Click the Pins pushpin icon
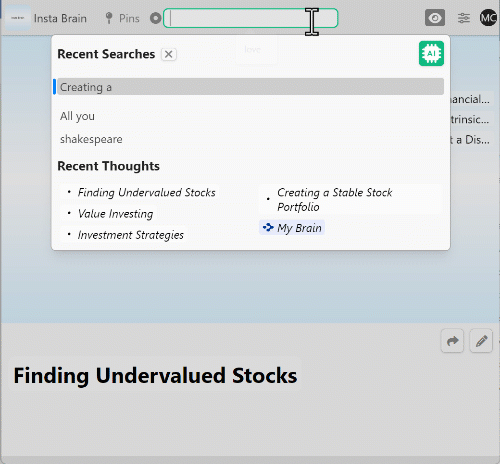Image resolution: width=500 pixels, height=464 pixels. [x=109, y=18]
